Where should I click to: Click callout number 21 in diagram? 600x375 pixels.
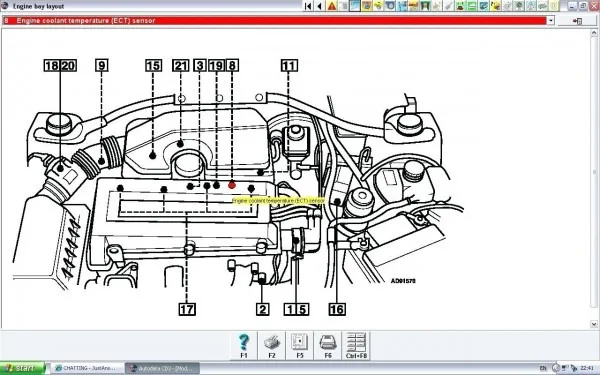[180, 65]
